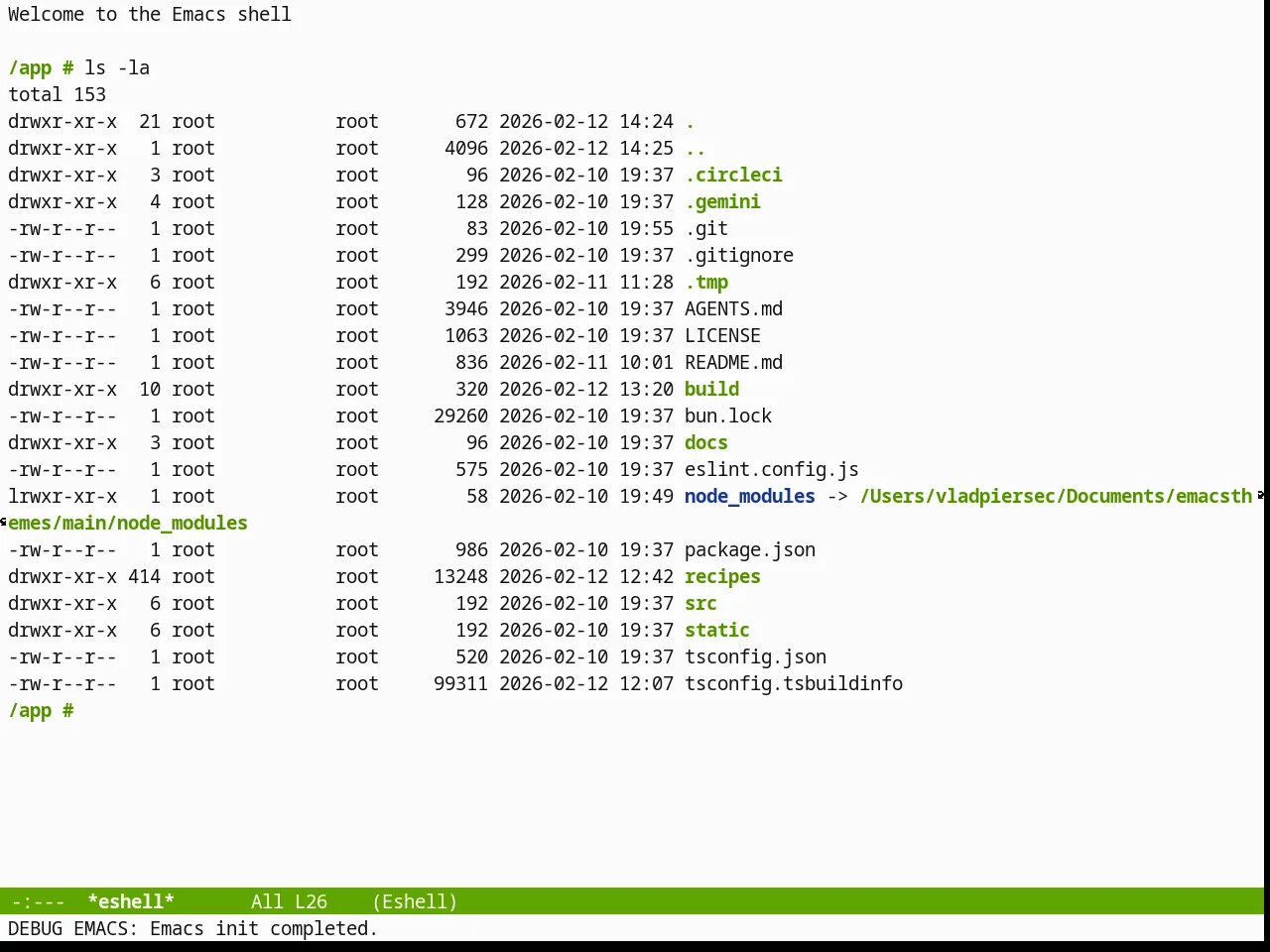The image size is (1270, 952).
Task: Click the 'Welcome to the Emacs shell' banner
Action: pyautogui.click(x=150, y=15)
